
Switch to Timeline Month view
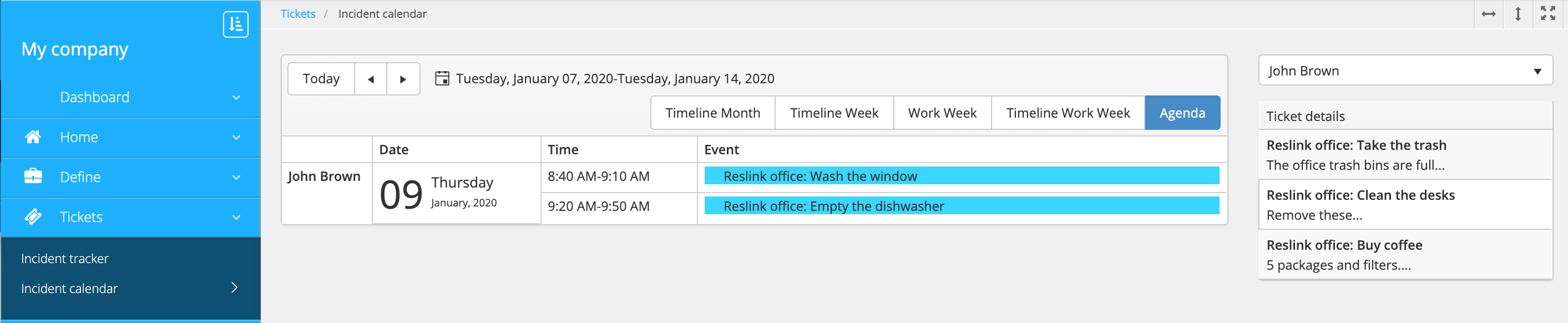[x=713, y=113]
